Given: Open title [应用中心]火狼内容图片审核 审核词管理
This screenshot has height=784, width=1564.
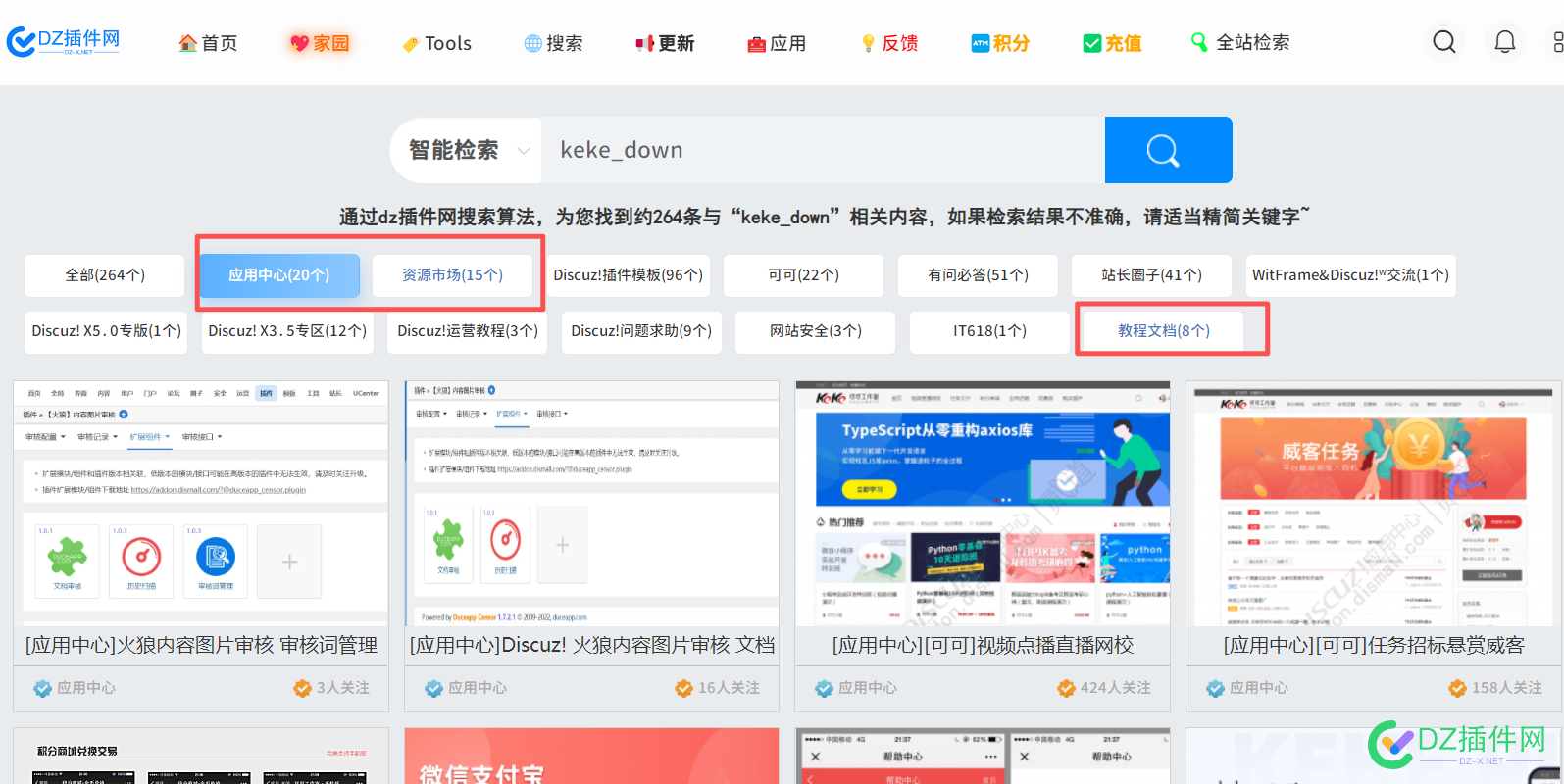Looking at the screenshot, I should pyautogui.click(x=201, y=645).
